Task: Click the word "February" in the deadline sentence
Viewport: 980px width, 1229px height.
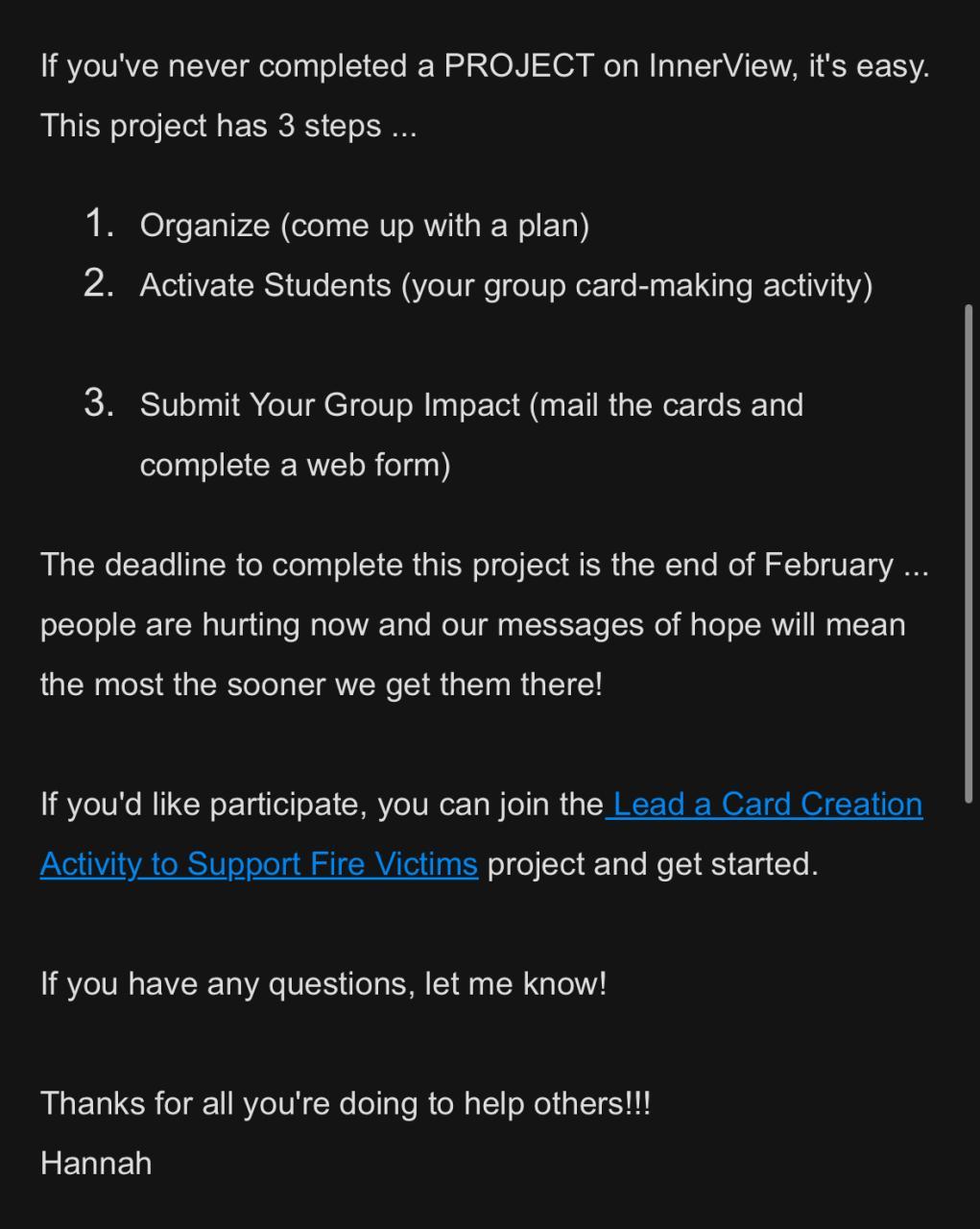Action: coord(828,565)
